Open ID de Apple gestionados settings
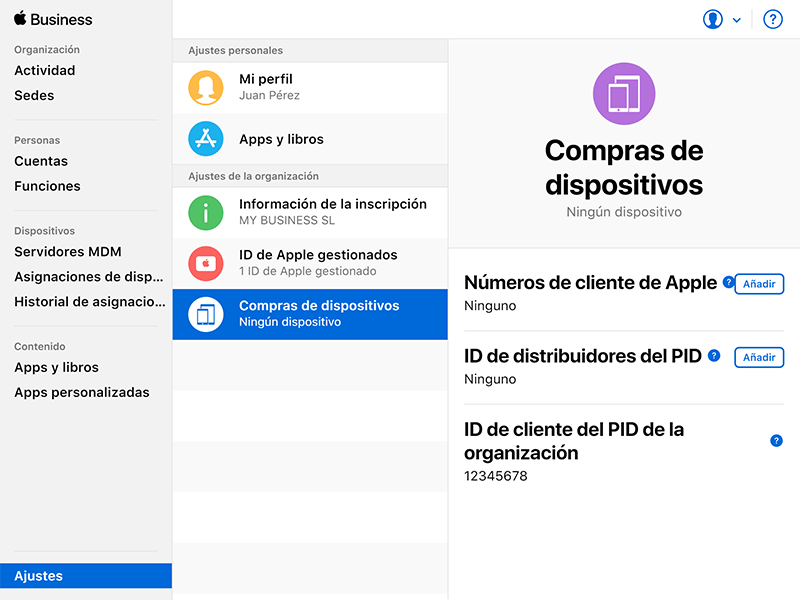800x600 pixels. pos(310,264)
